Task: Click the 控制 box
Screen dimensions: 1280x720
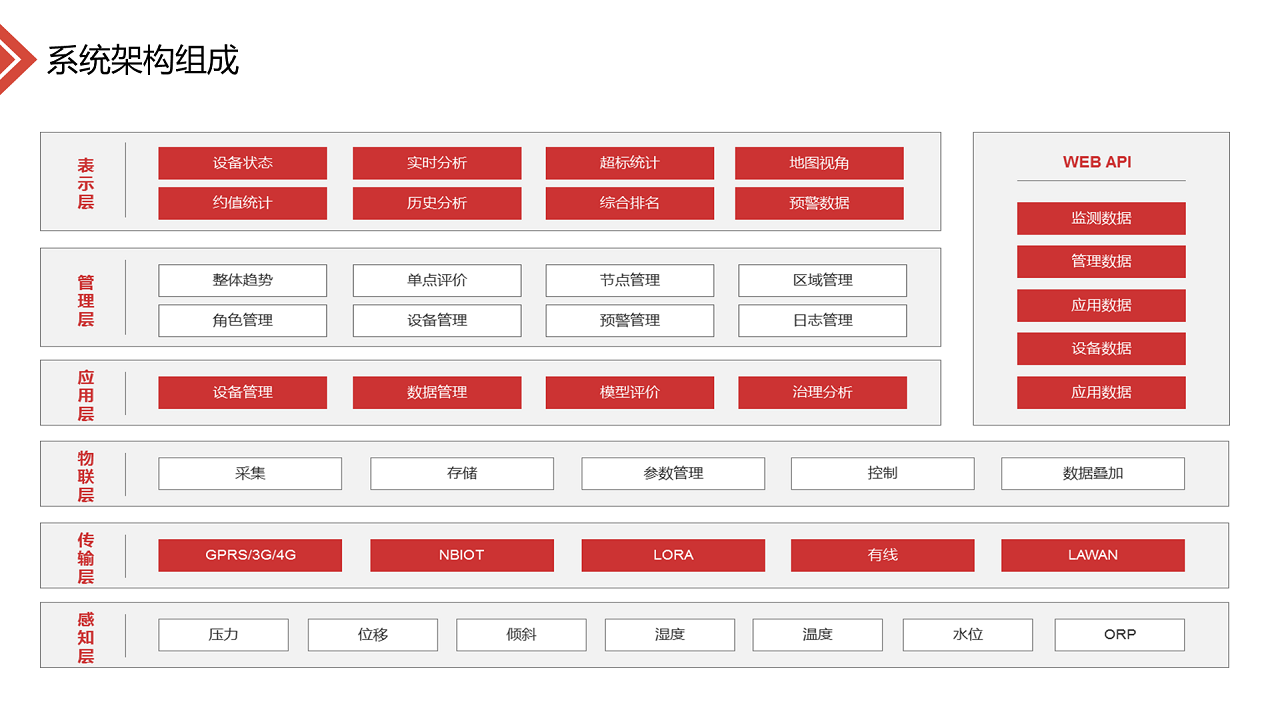Action: 883,473
